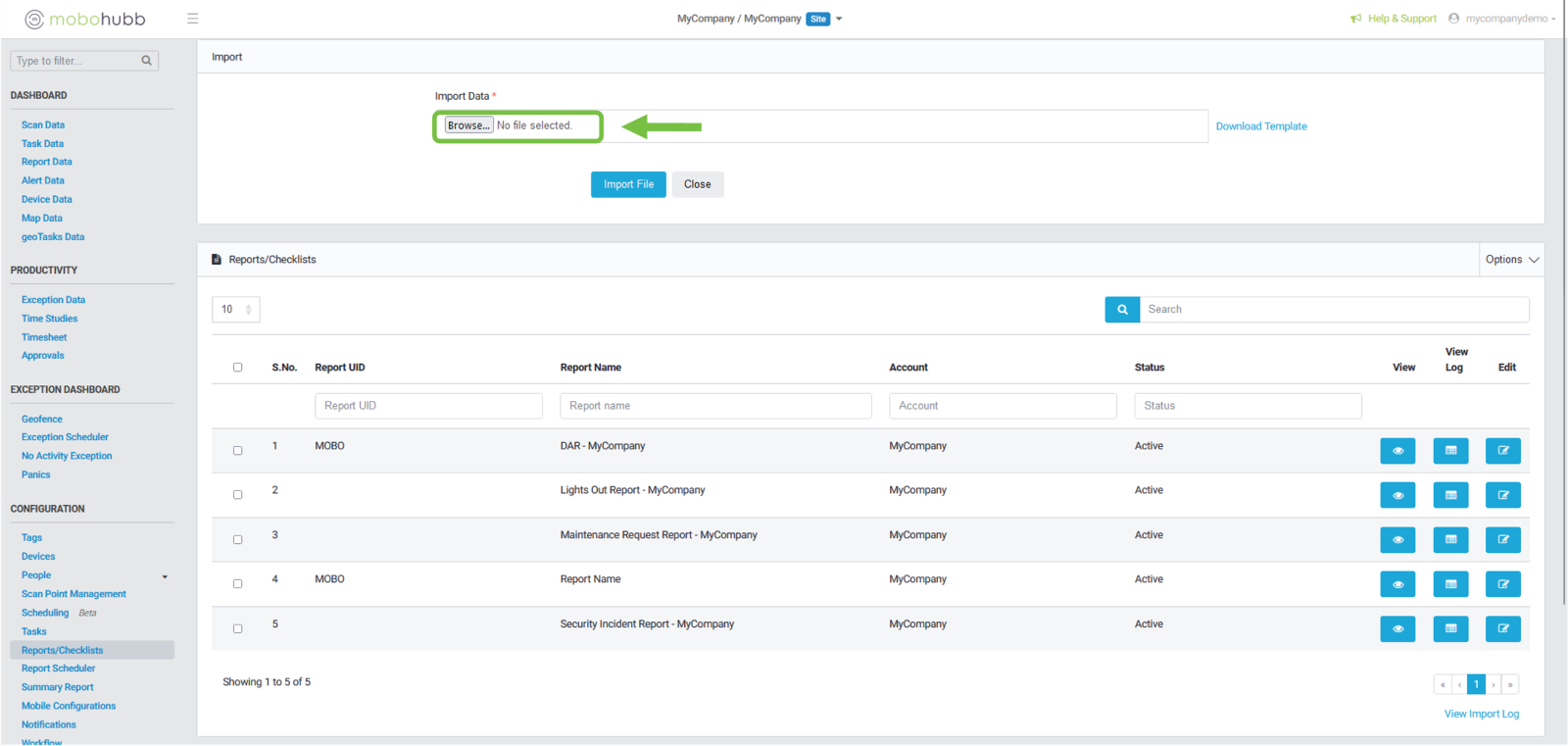The width and height of the screenshot is (1568, 746).
Task: Open the MyCompany Site selector dropdown
Action: point(838,19)
